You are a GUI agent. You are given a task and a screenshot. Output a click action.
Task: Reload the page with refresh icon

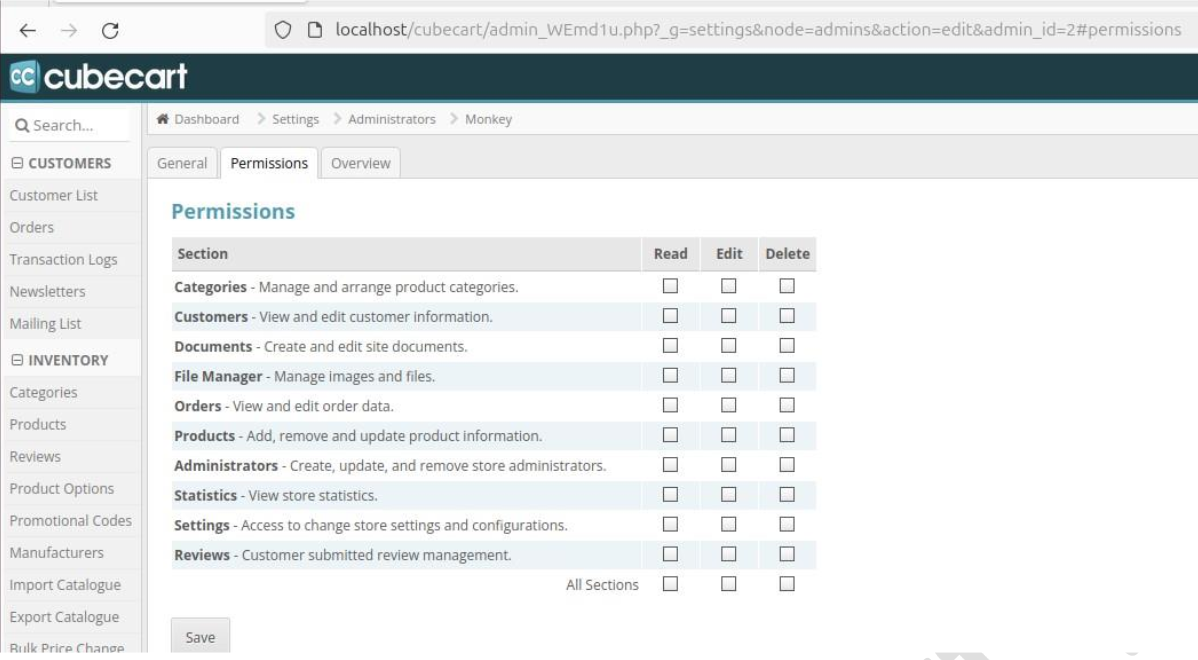(x=110, y=31)
